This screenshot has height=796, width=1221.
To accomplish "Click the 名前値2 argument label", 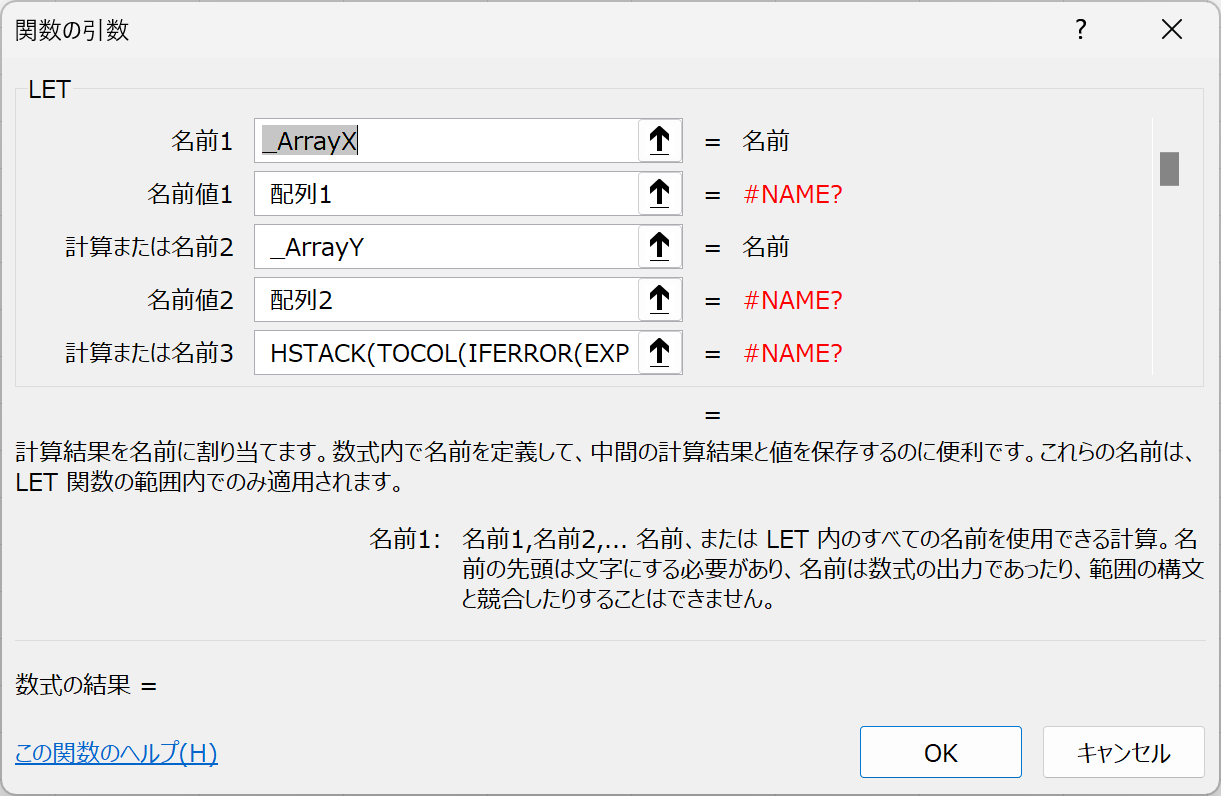I will [190, 301].
